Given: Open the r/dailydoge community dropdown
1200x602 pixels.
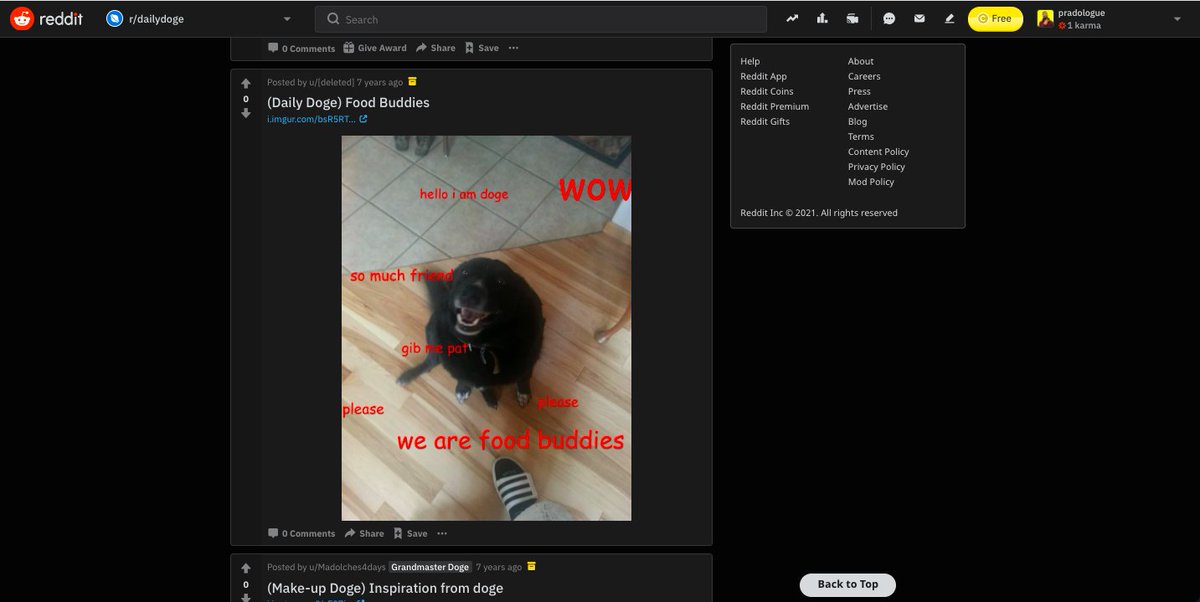Looking at the screenshot, I should coord(200,19).
